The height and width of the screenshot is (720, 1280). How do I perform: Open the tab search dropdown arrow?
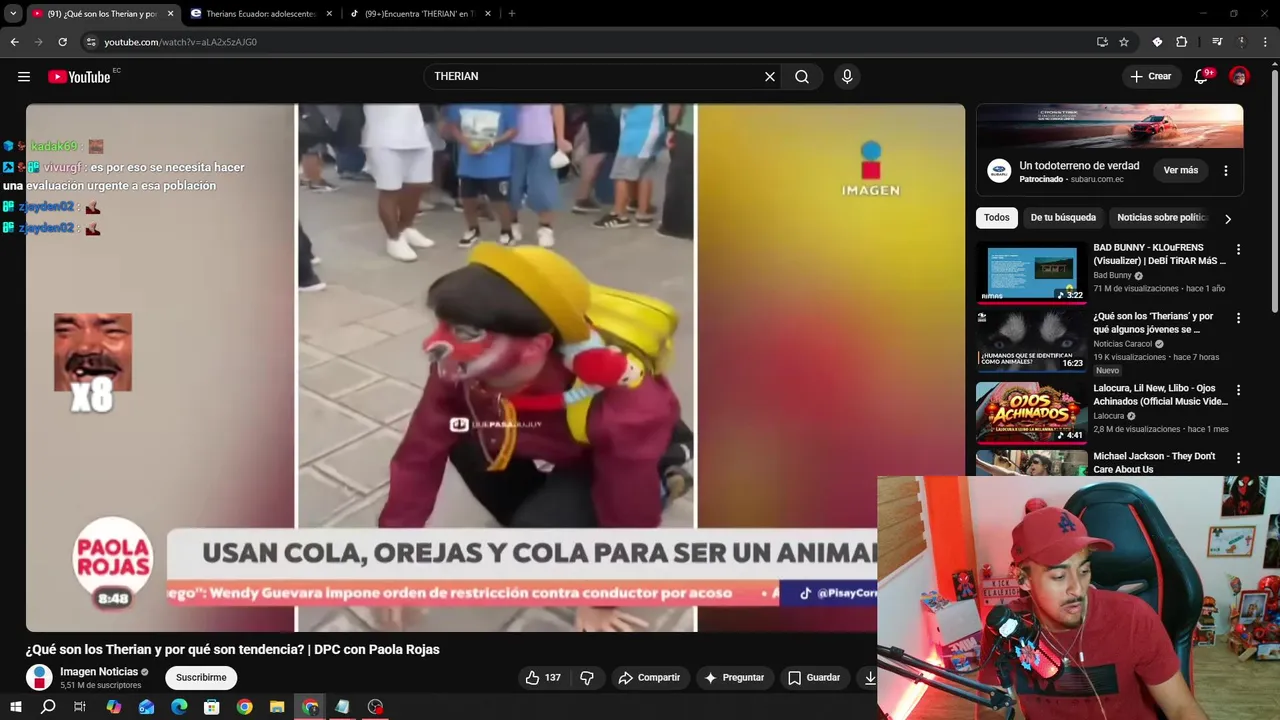click(13, 14)
